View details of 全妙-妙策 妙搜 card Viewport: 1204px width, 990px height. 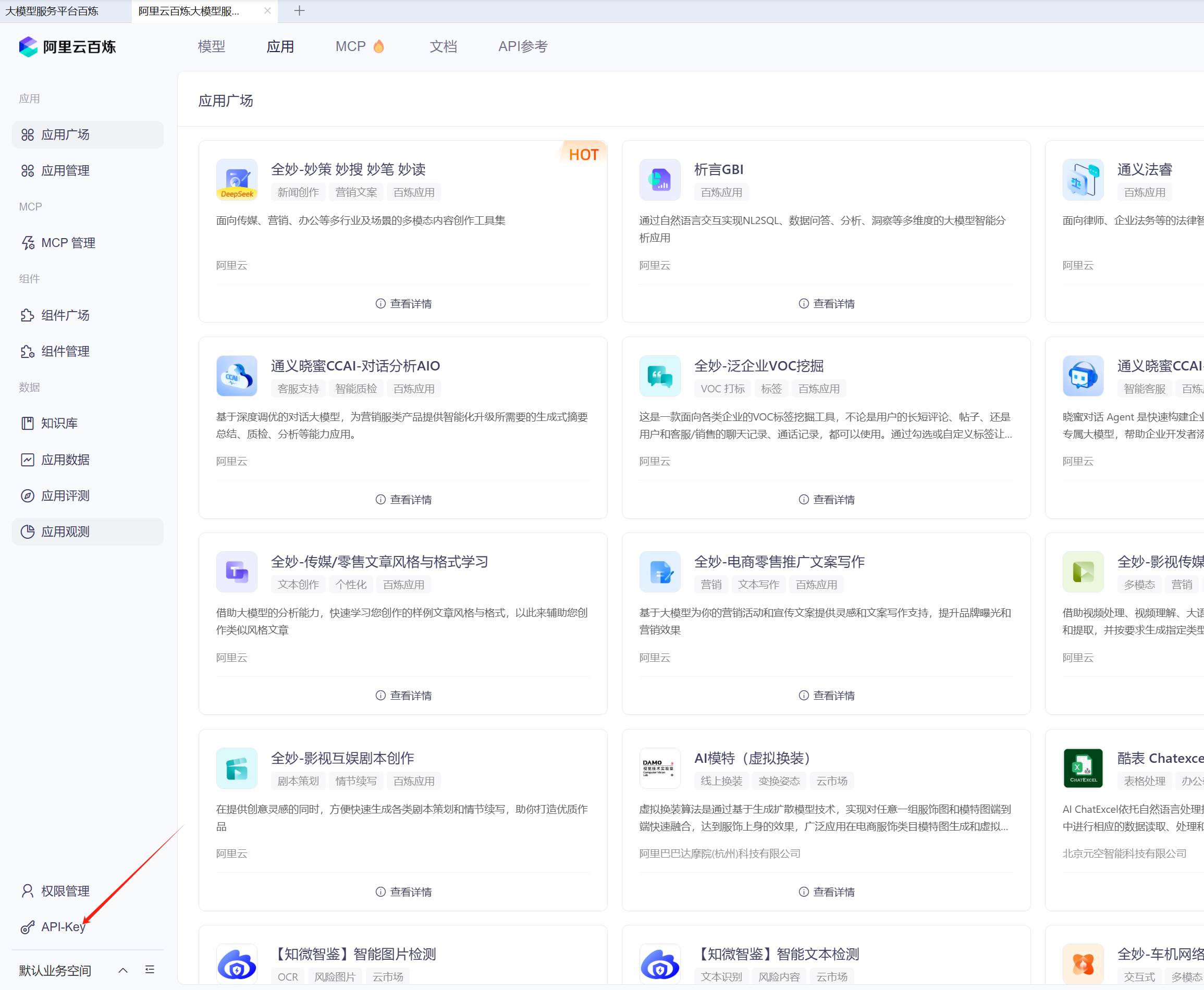[403, 303]
